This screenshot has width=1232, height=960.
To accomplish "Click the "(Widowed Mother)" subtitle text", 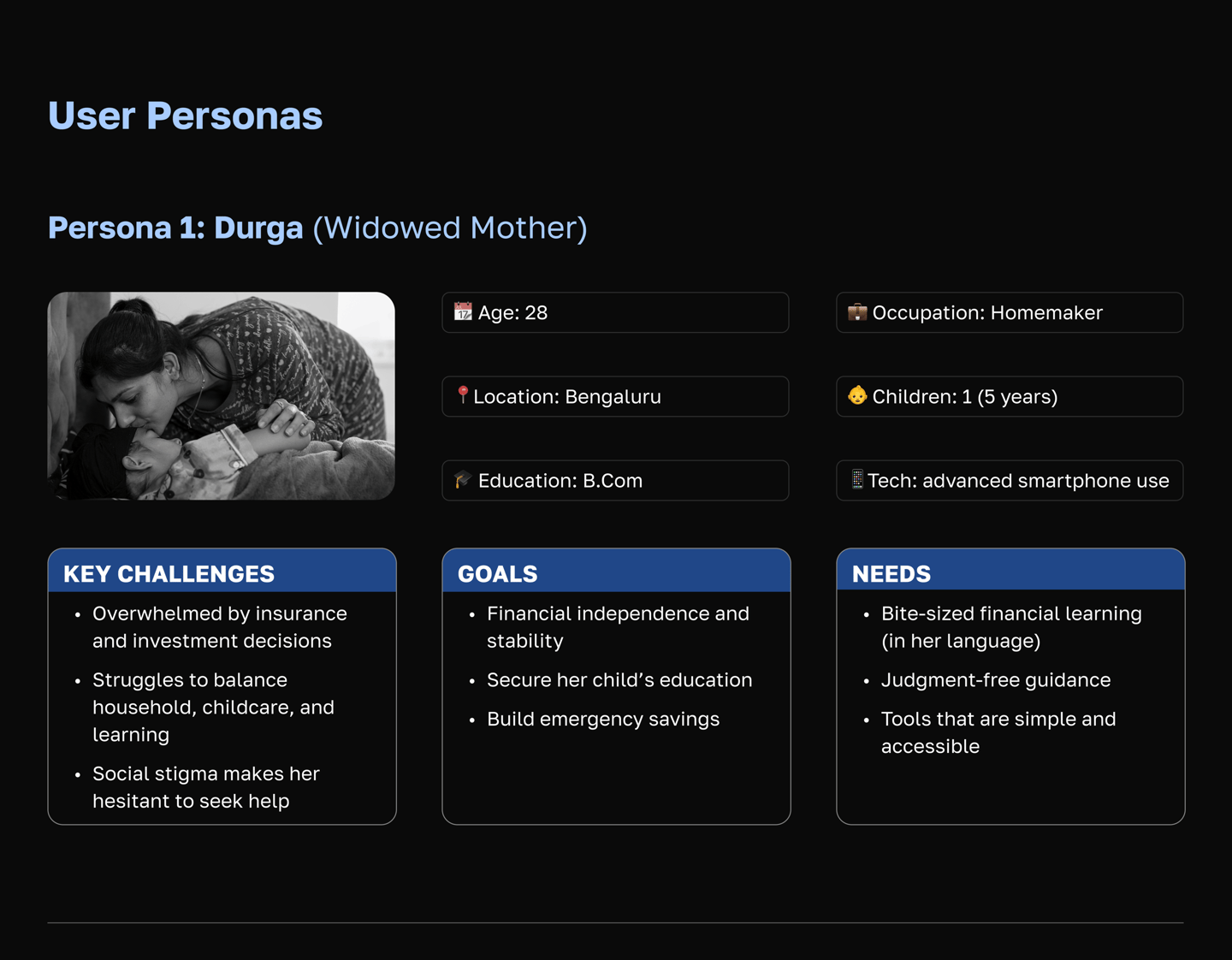I will click(450, 228).
